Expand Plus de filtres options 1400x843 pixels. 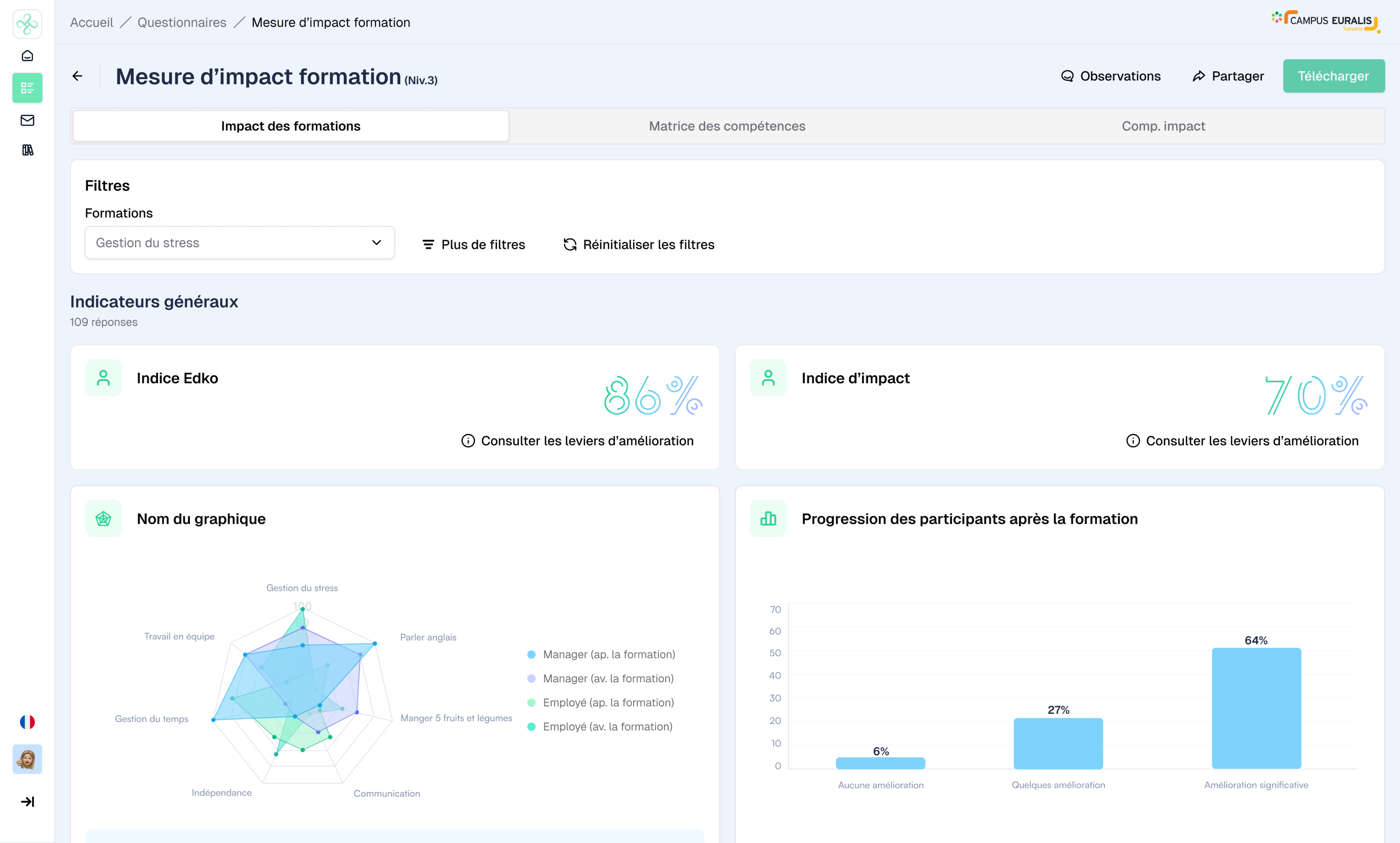(x=474, y=245)
